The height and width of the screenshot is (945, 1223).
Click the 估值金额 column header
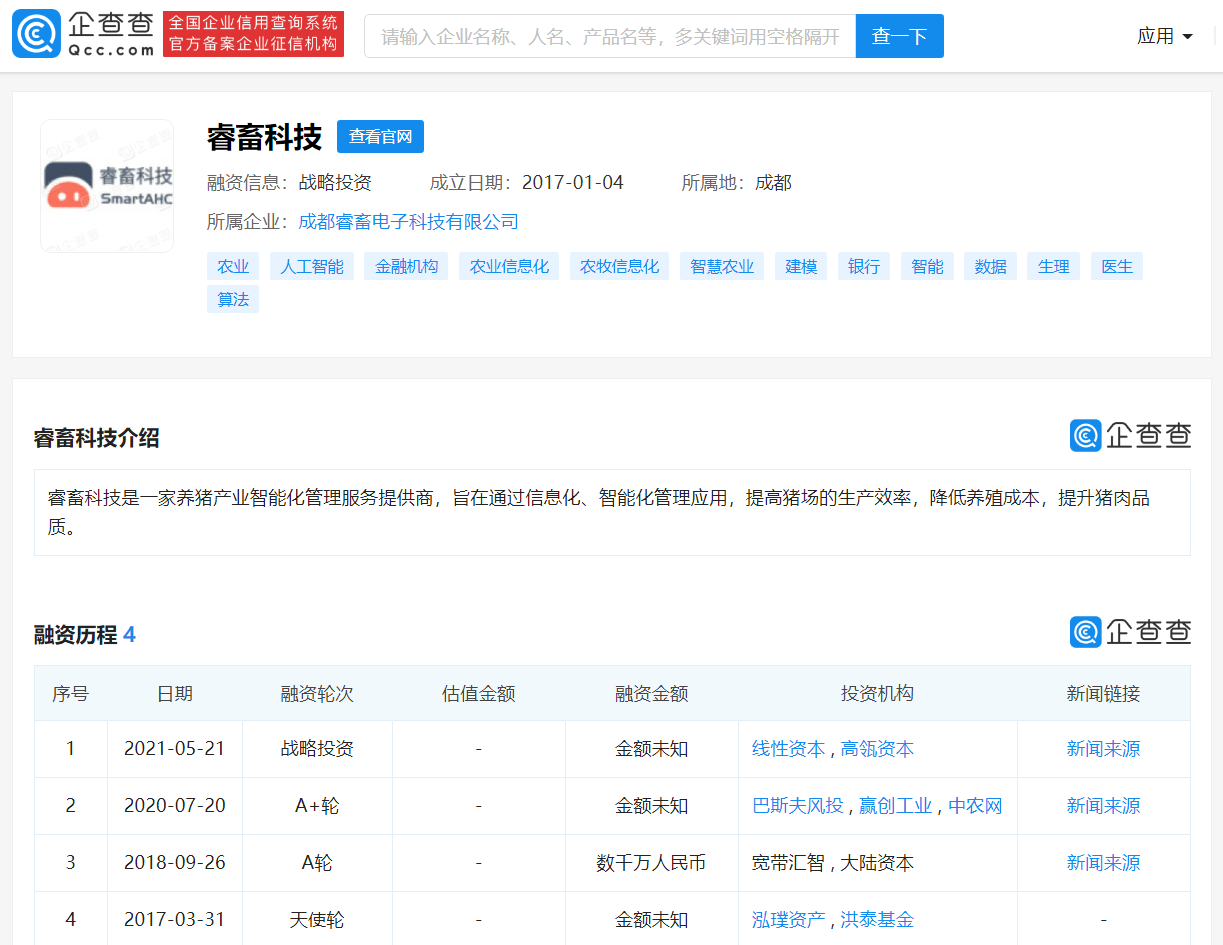click(479, 693)
